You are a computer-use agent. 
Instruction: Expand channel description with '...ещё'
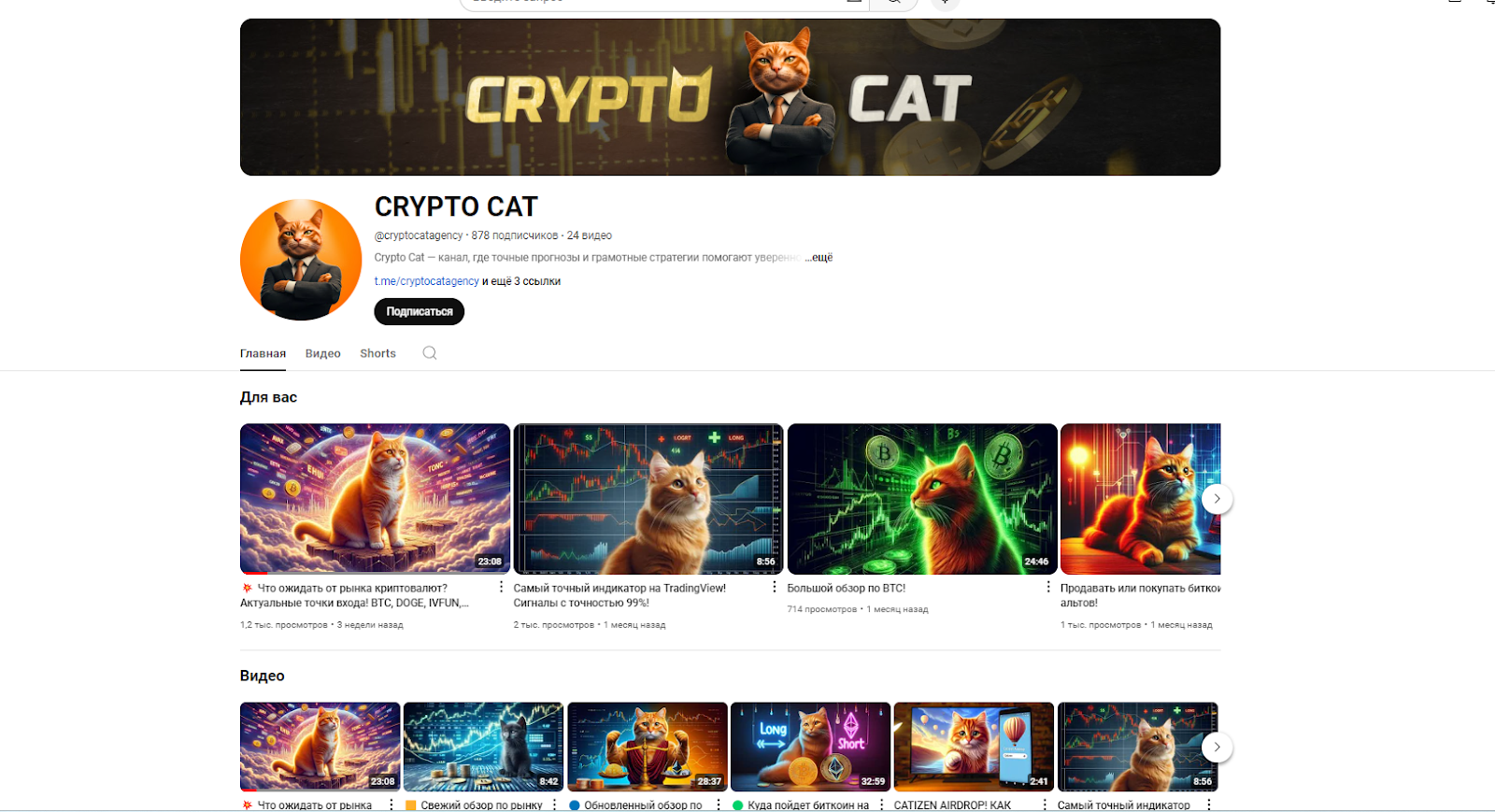[819, 257]
